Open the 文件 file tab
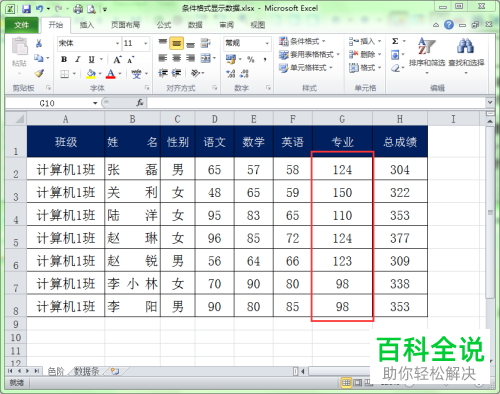This screenshot has width=500, height=394. pos(22,25)
